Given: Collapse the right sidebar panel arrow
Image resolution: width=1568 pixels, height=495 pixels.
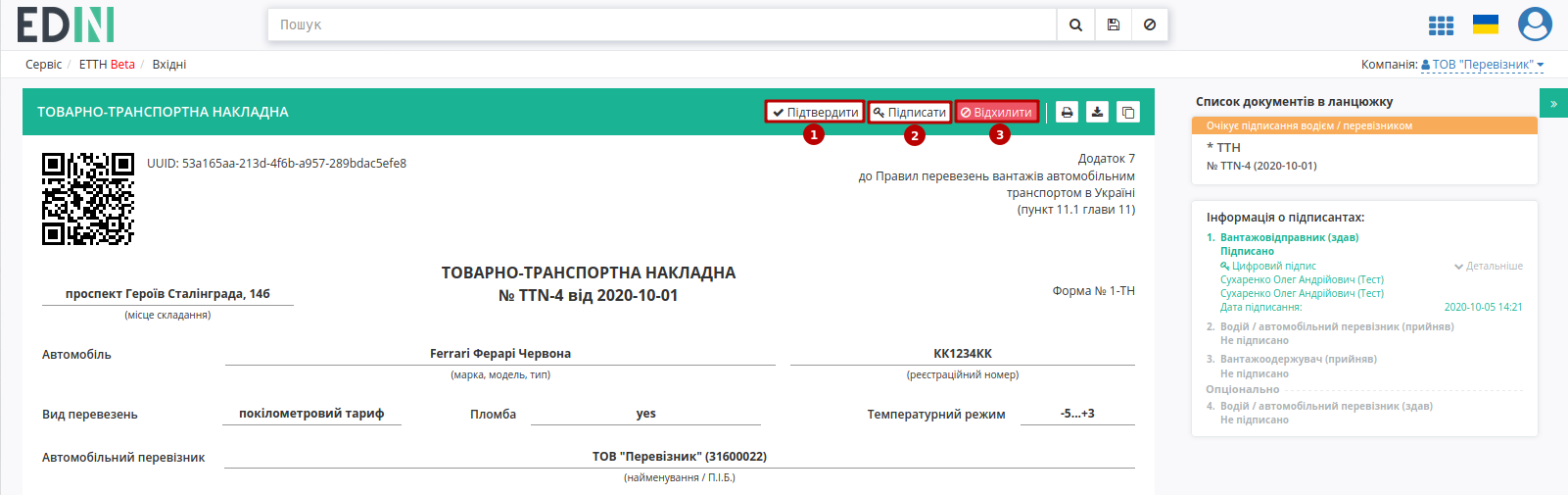Looking at the screenshot, I should (1553, 103).
